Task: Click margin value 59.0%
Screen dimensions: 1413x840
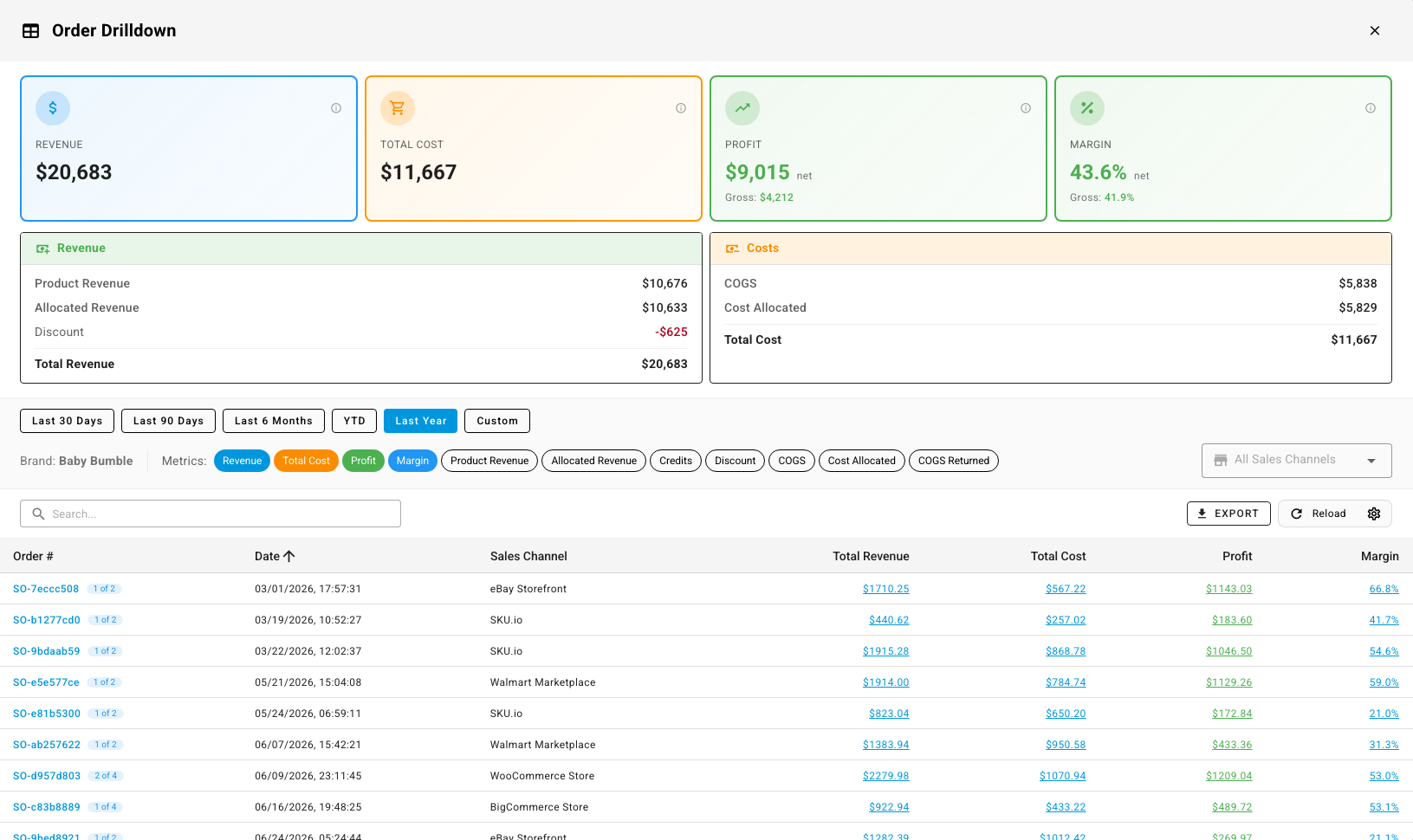Action: [x=1384, y=682]
